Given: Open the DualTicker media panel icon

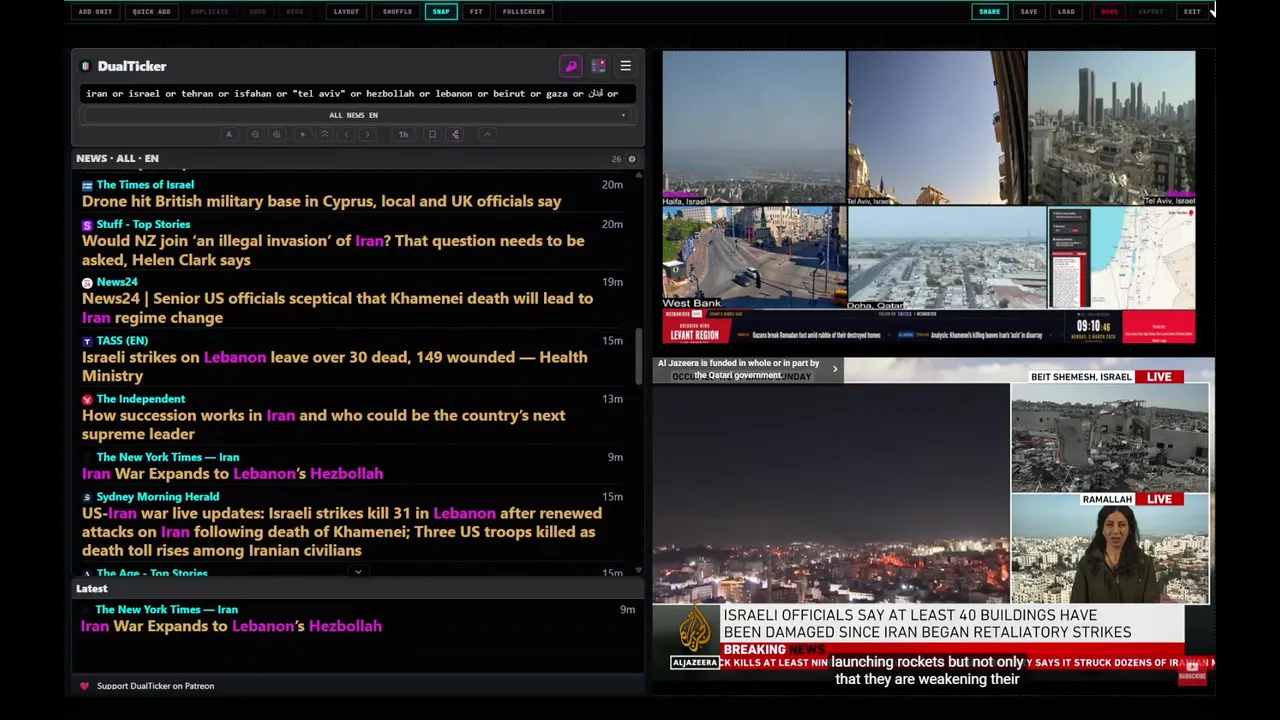Looking at the screenshot, I should (x=598, y=66).
